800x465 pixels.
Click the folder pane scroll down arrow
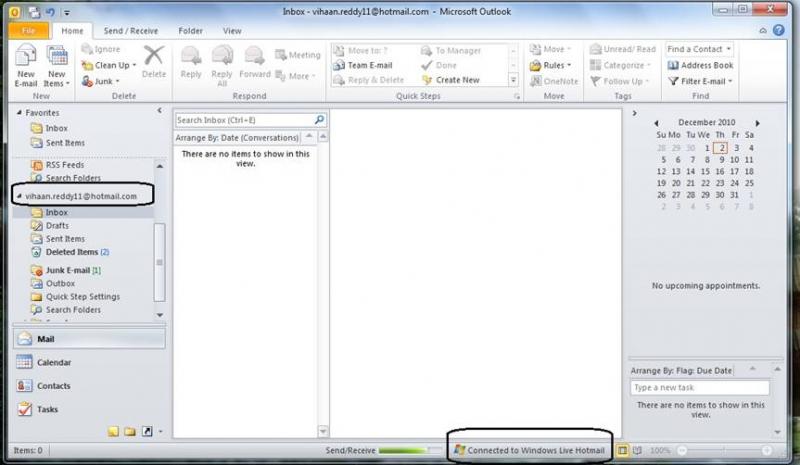160,315
